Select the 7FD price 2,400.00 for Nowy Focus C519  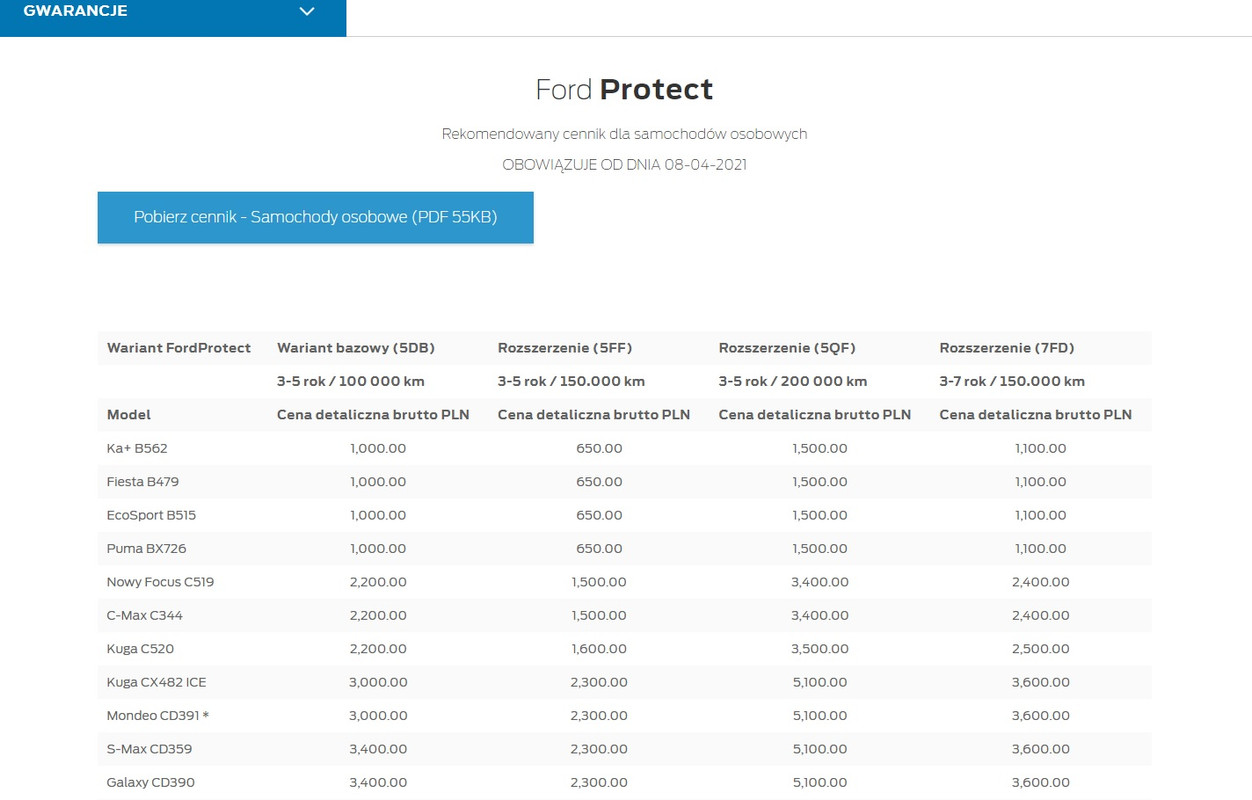click(x=1041, y=582)
